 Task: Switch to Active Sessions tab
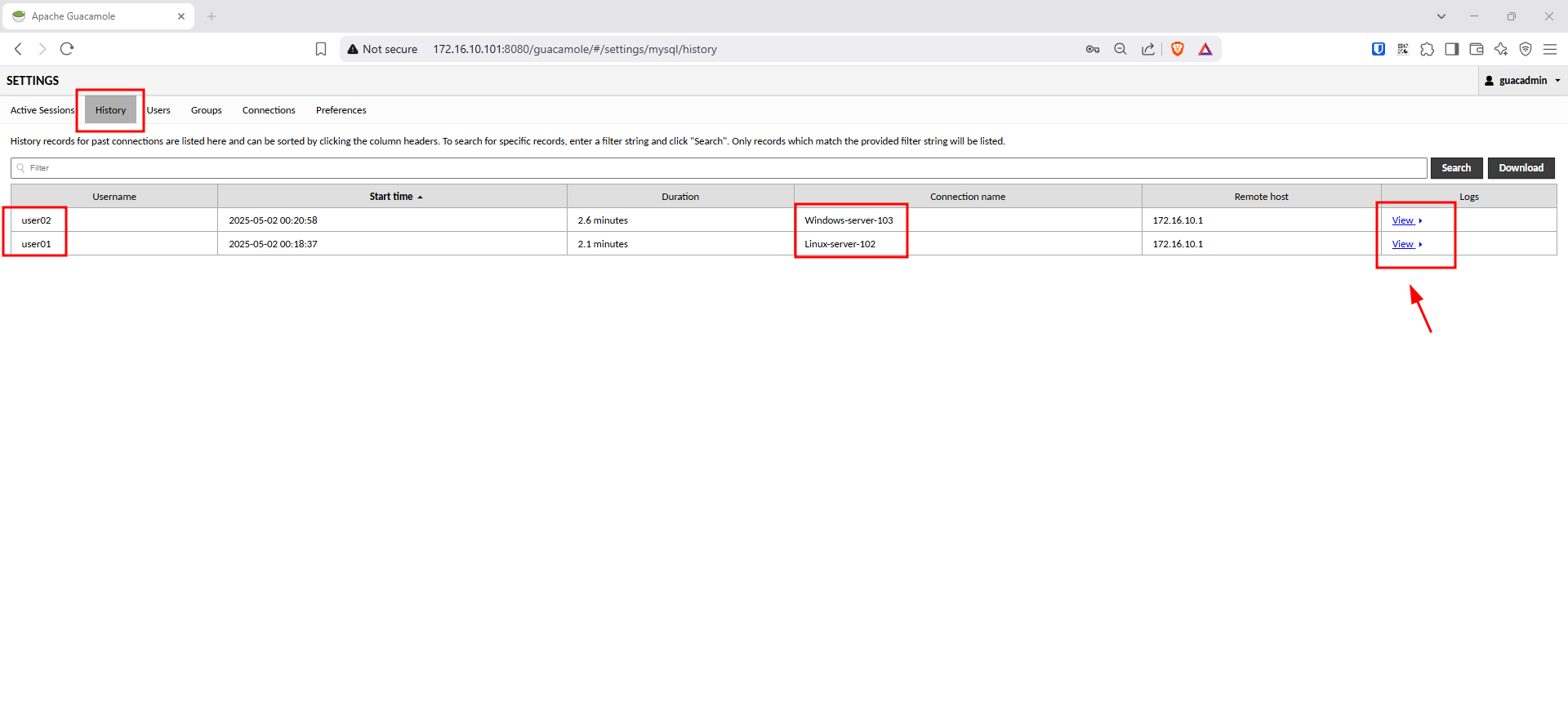coord(42,110)
